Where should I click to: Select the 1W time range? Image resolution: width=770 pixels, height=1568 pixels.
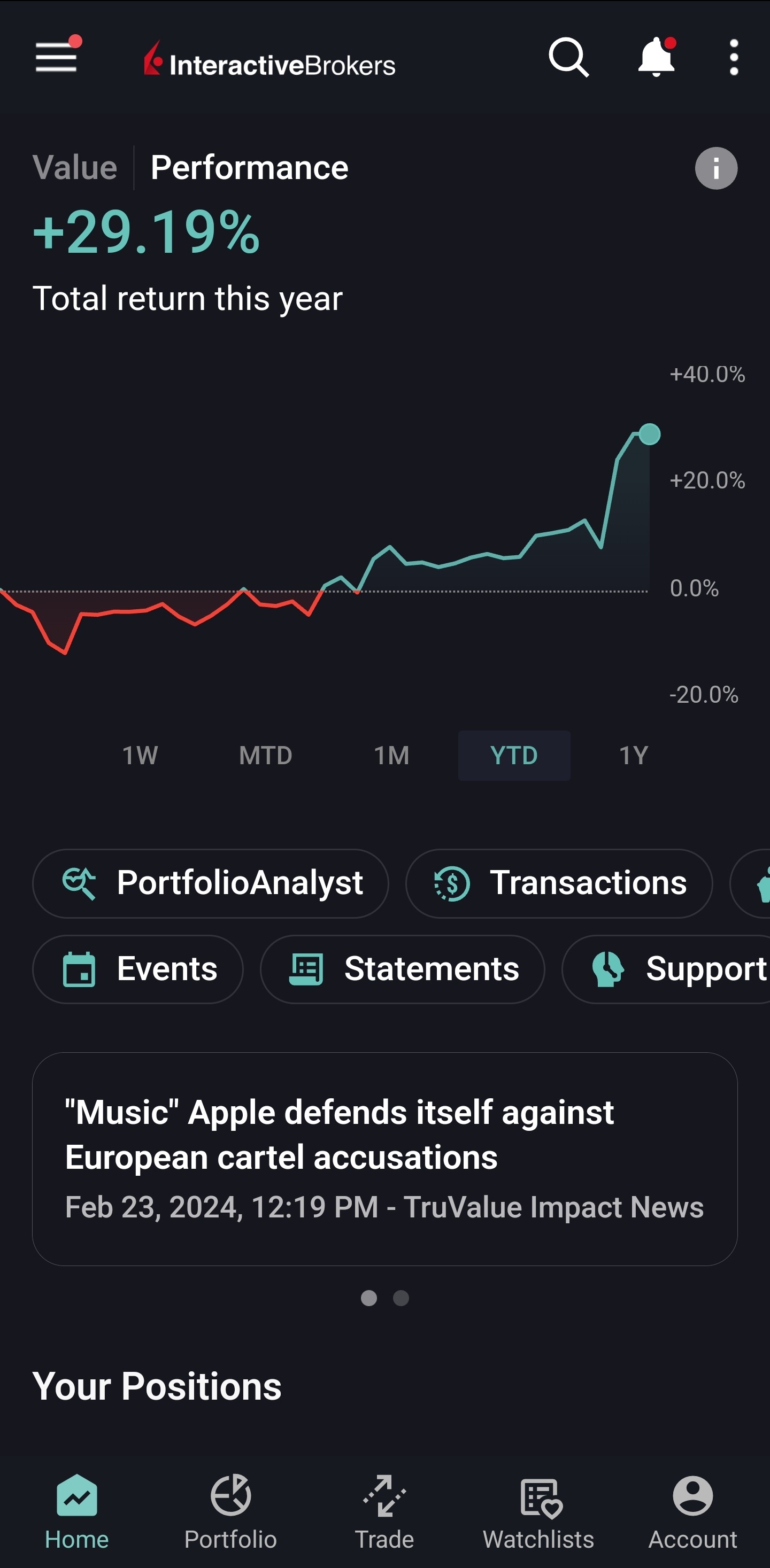[x=140, y=755]
